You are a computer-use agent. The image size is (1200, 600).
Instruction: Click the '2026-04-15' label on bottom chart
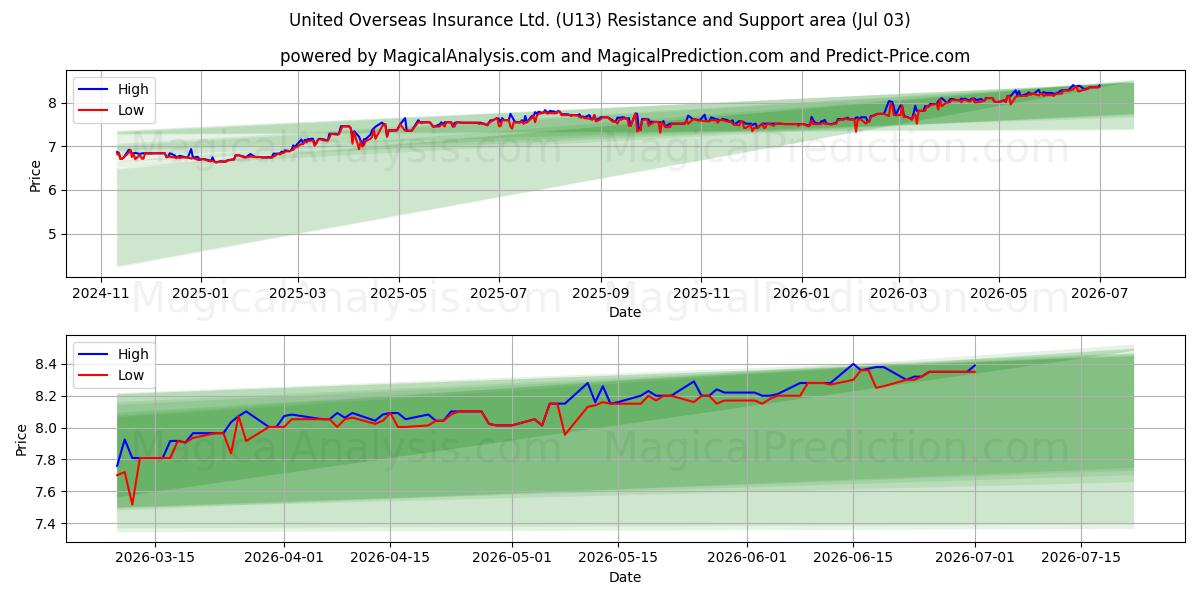(x=390, y=559)
